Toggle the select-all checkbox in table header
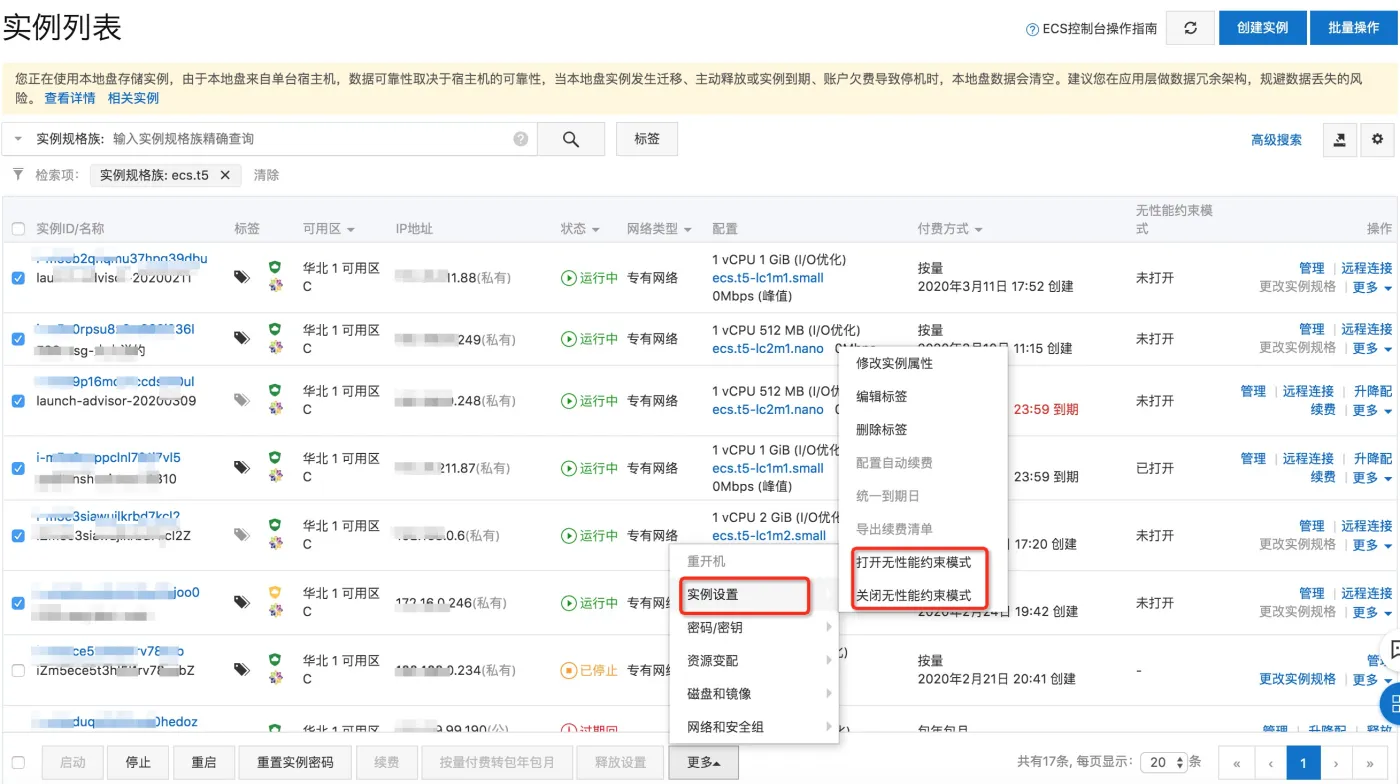 [x=18, y=229]
